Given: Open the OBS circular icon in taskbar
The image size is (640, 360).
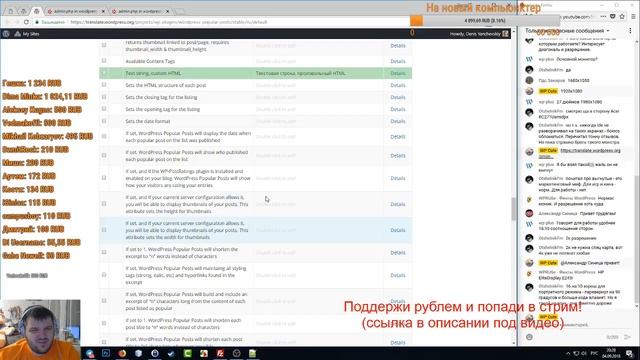Looking at the screenshot, I should (236, 353).
